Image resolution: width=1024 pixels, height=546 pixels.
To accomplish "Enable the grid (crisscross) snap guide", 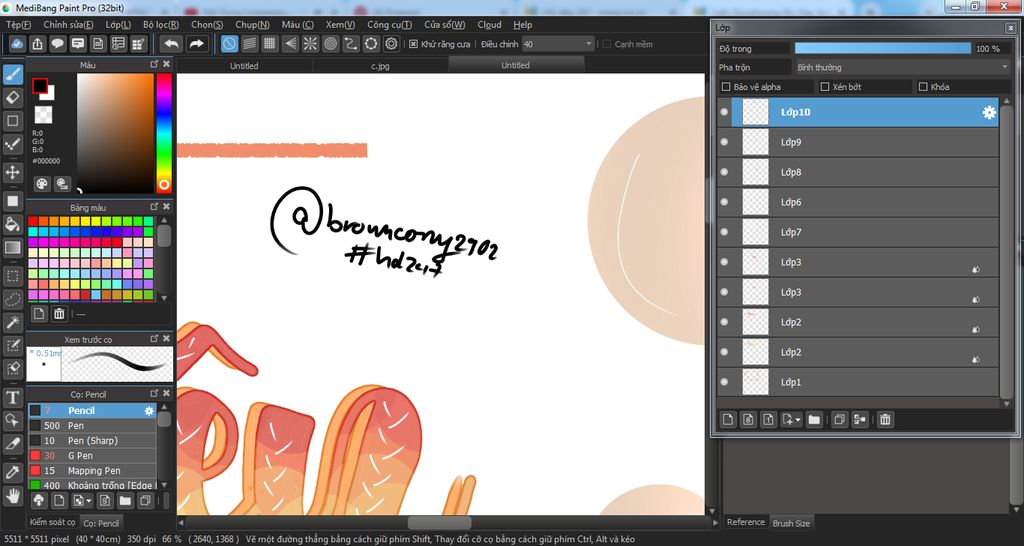I will (270, 44).
